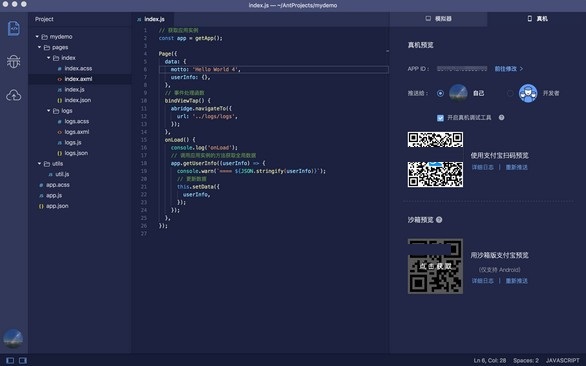Toggle the right panel layout icon
The height and width of the screenshot is (366, 586).
pyautogui.click(x=23, y=360)
